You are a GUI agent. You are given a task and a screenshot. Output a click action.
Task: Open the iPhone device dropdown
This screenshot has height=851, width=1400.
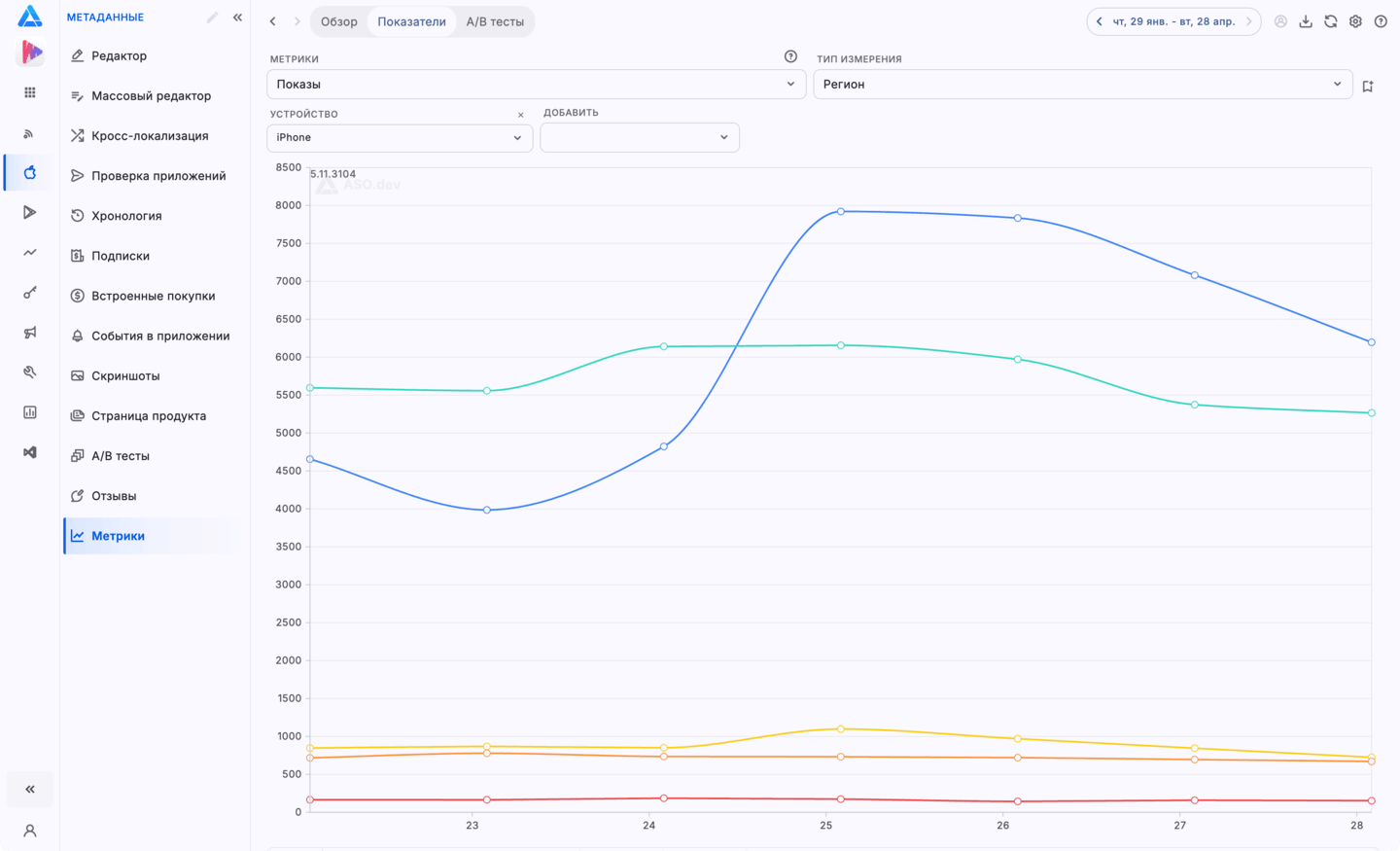click(400, 137)
